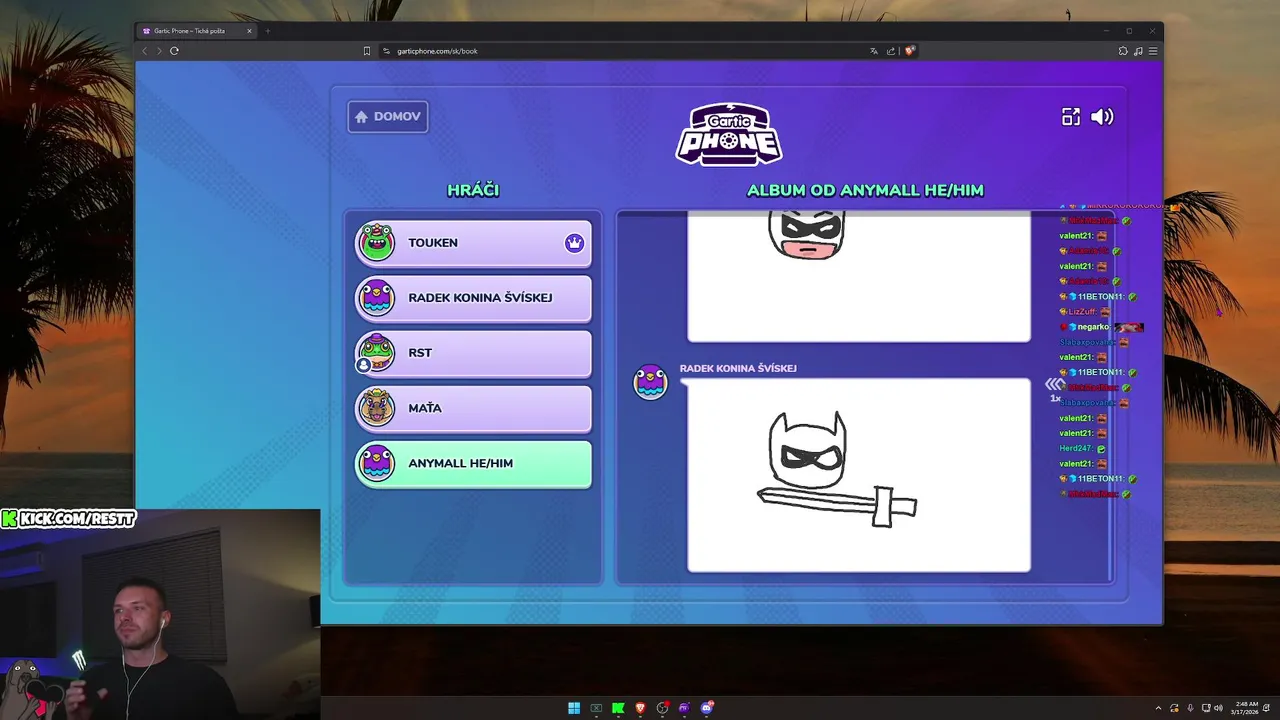Open the Kick app on the taskbar
Image resolution: width=1280 pixels, height=720 pixels.
tap(618, 708)
